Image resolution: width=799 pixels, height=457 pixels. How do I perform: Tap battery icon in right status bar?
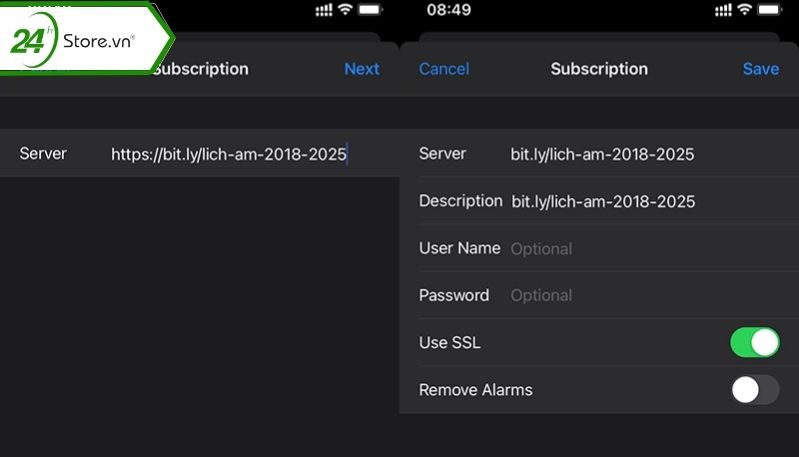tap(770, 9)
